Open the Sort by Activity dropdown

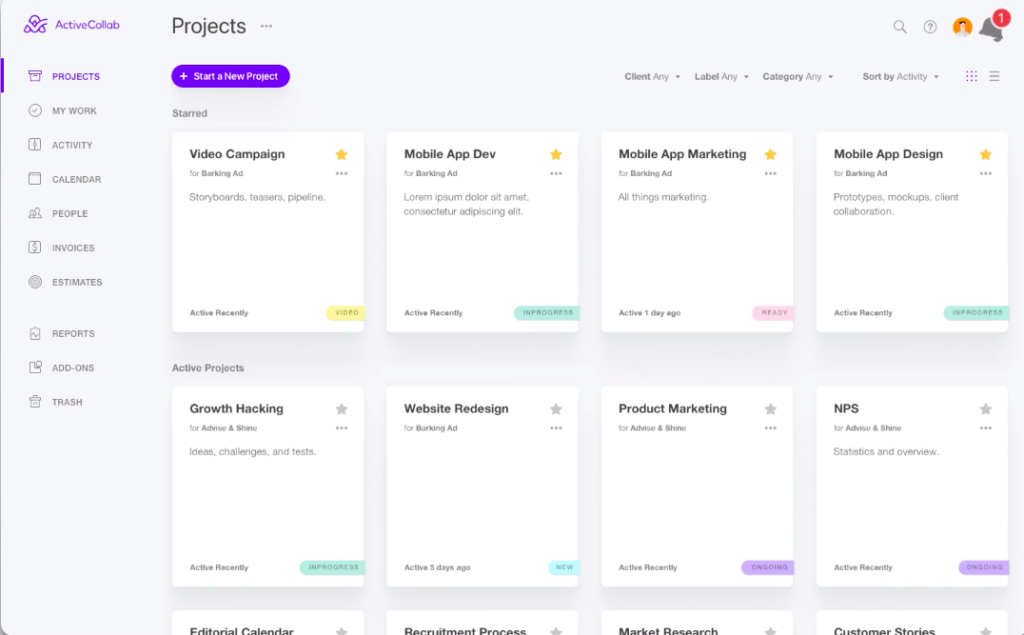pos(900,77)
